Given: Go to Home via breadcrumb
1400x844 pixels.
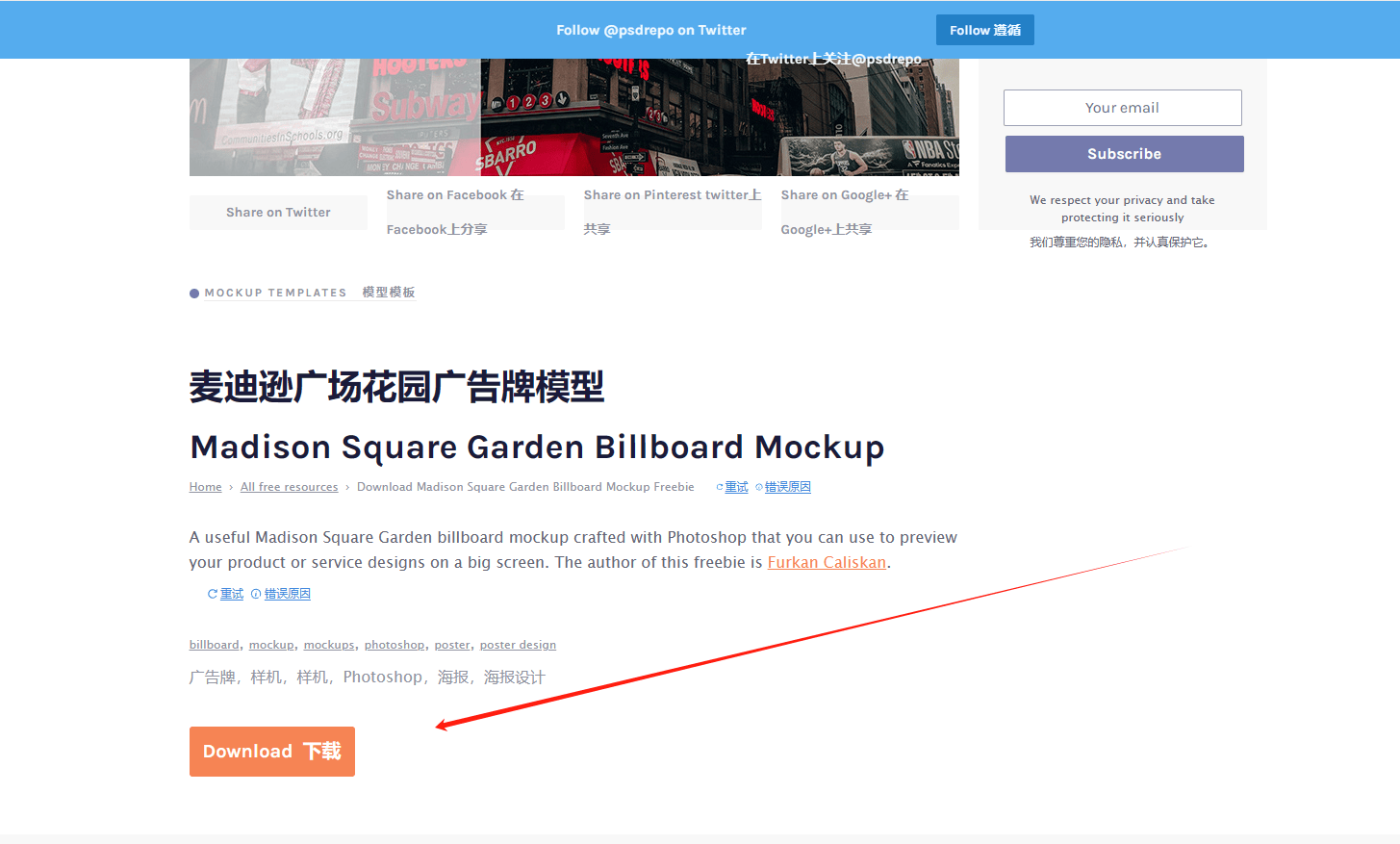Looking at the screenshot, I should (x=205, y=487).
